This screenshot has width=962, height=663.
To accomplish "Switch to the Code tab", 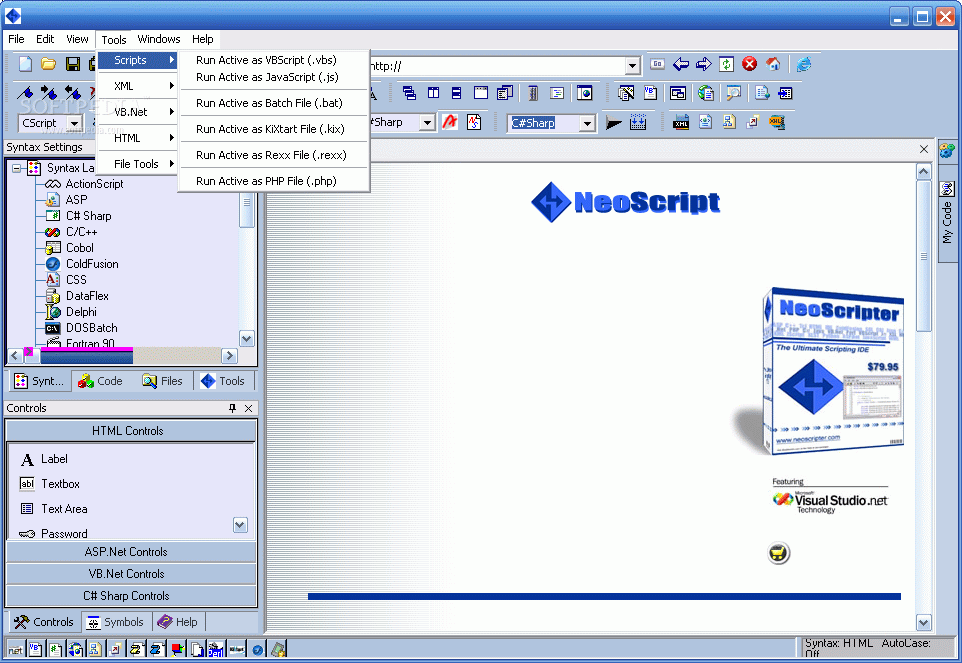I will 101,381.
